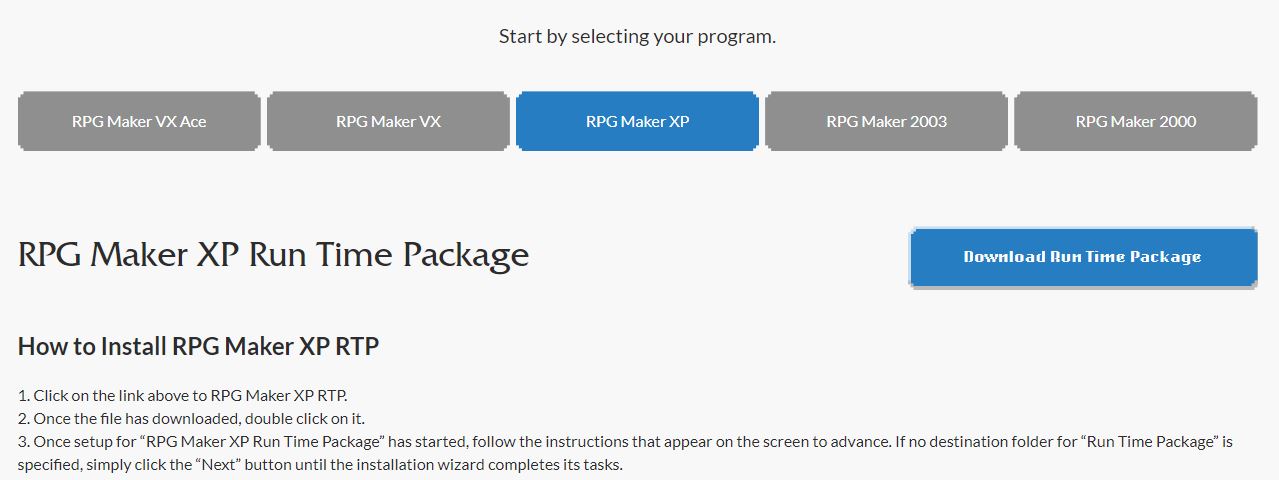Image resolution: width=1279 pixels, height=480 pixels.
Task: Open the RPG Maker 2003 tab
Action: tap(886, 121)
